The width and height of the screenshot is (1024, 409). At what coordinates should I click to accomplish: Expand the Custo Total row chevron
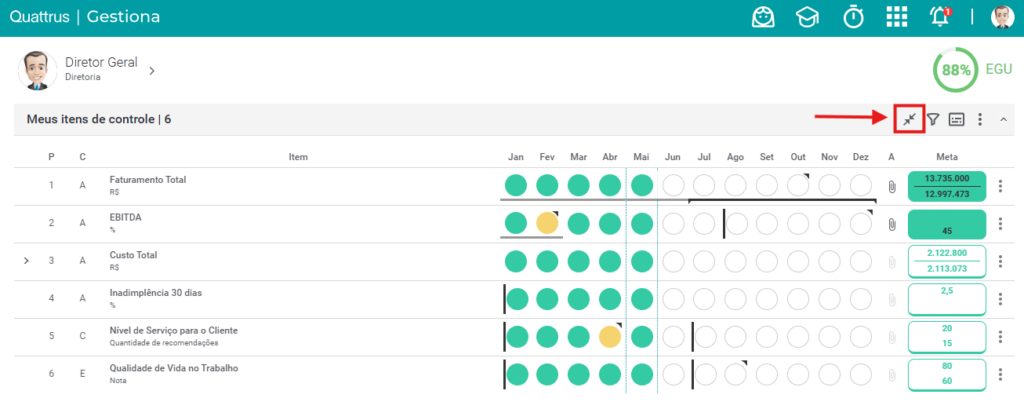coord(26,261)
